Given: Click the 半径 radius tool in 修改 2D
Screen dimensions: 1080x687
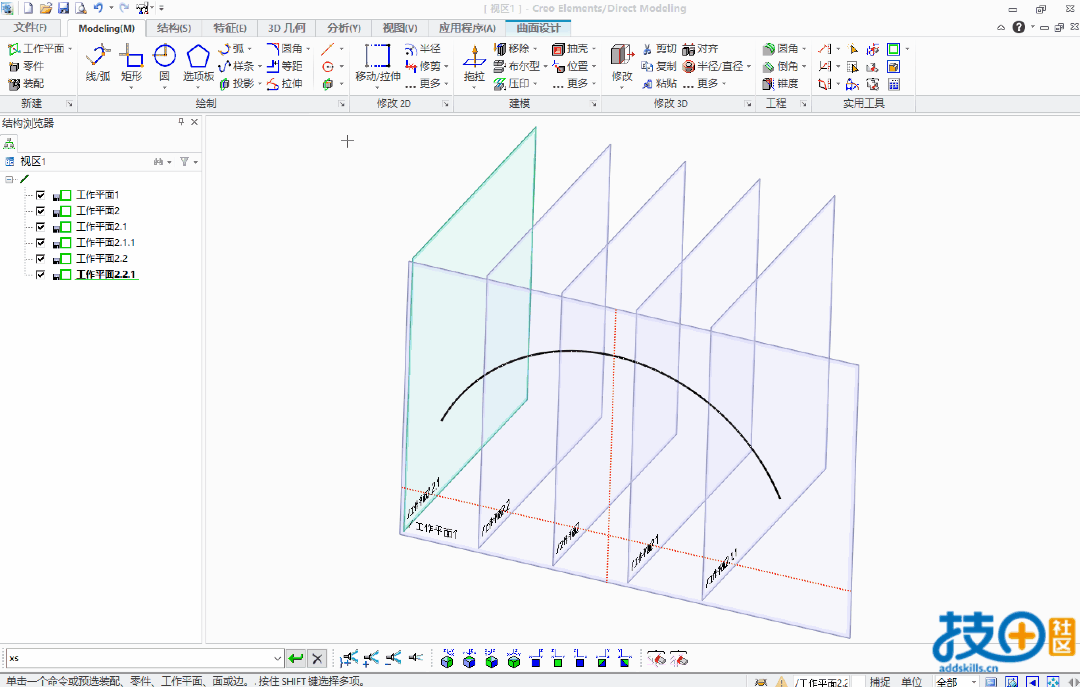Looking at the screenshot, I should coord(423,49).
